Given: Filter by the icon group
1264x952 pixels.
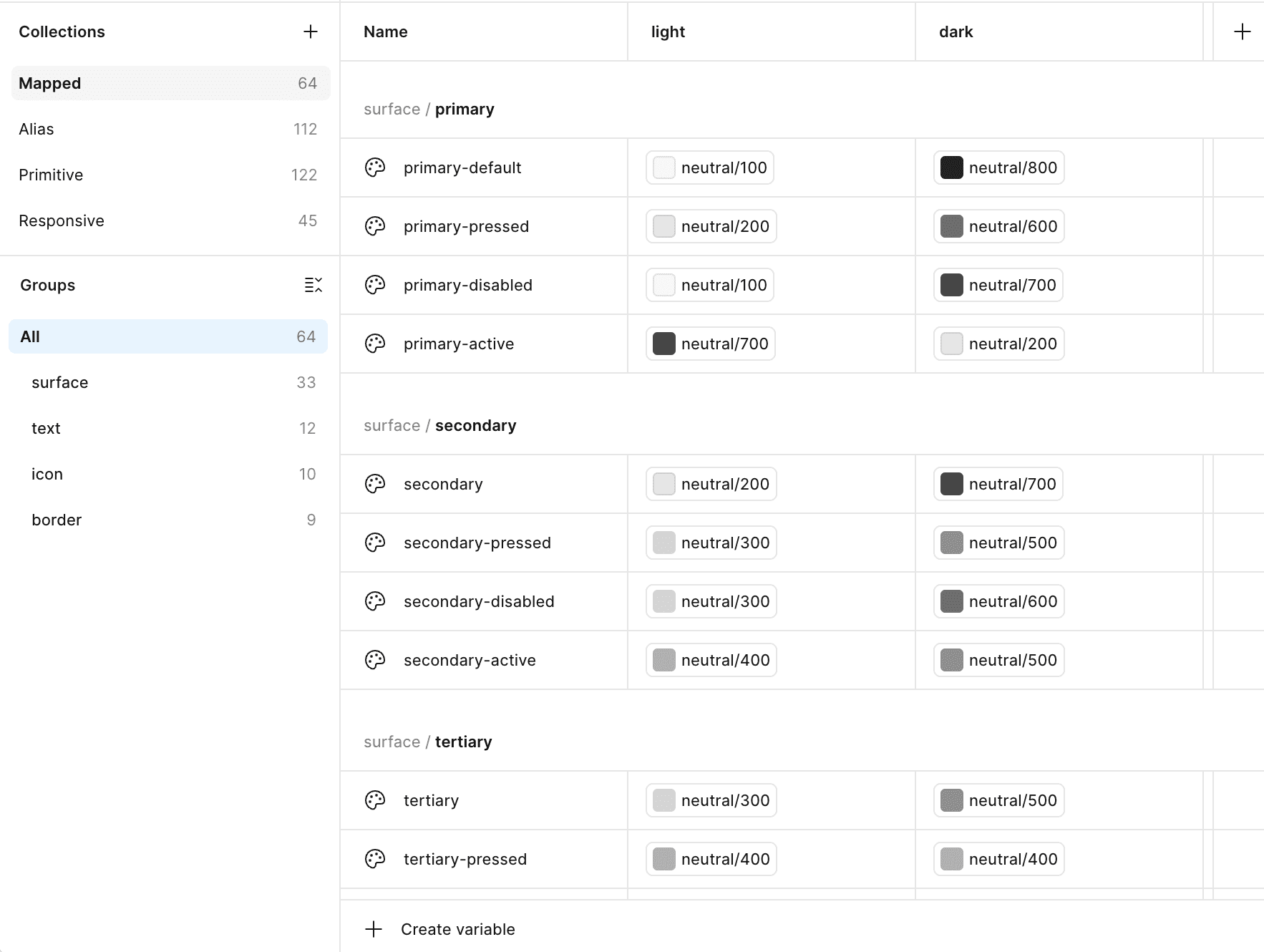Looking at the screenshot, I should pos(168,474).
